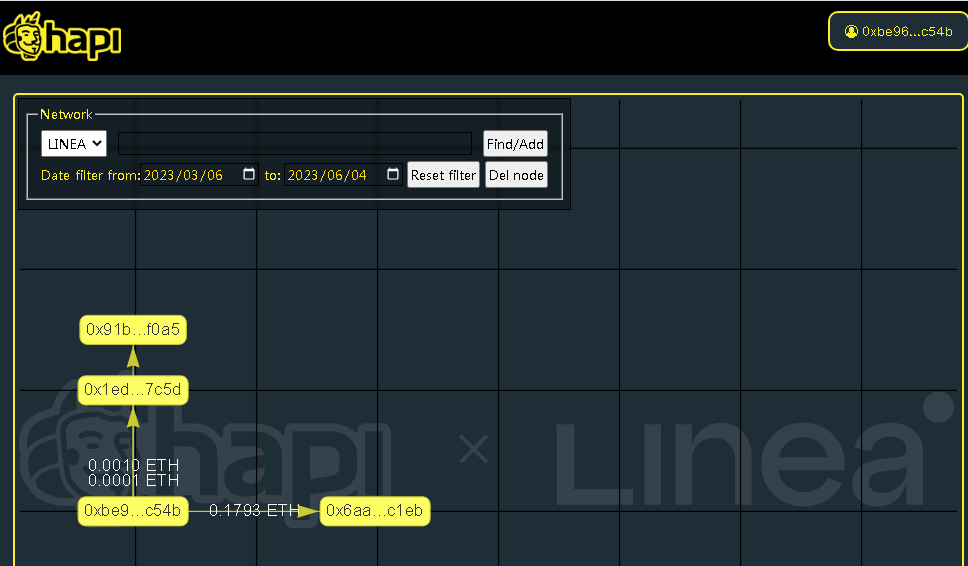This screenshot has width=968, height=566.
Task: Click the Reset filter button
Action: tap(443, 175)
